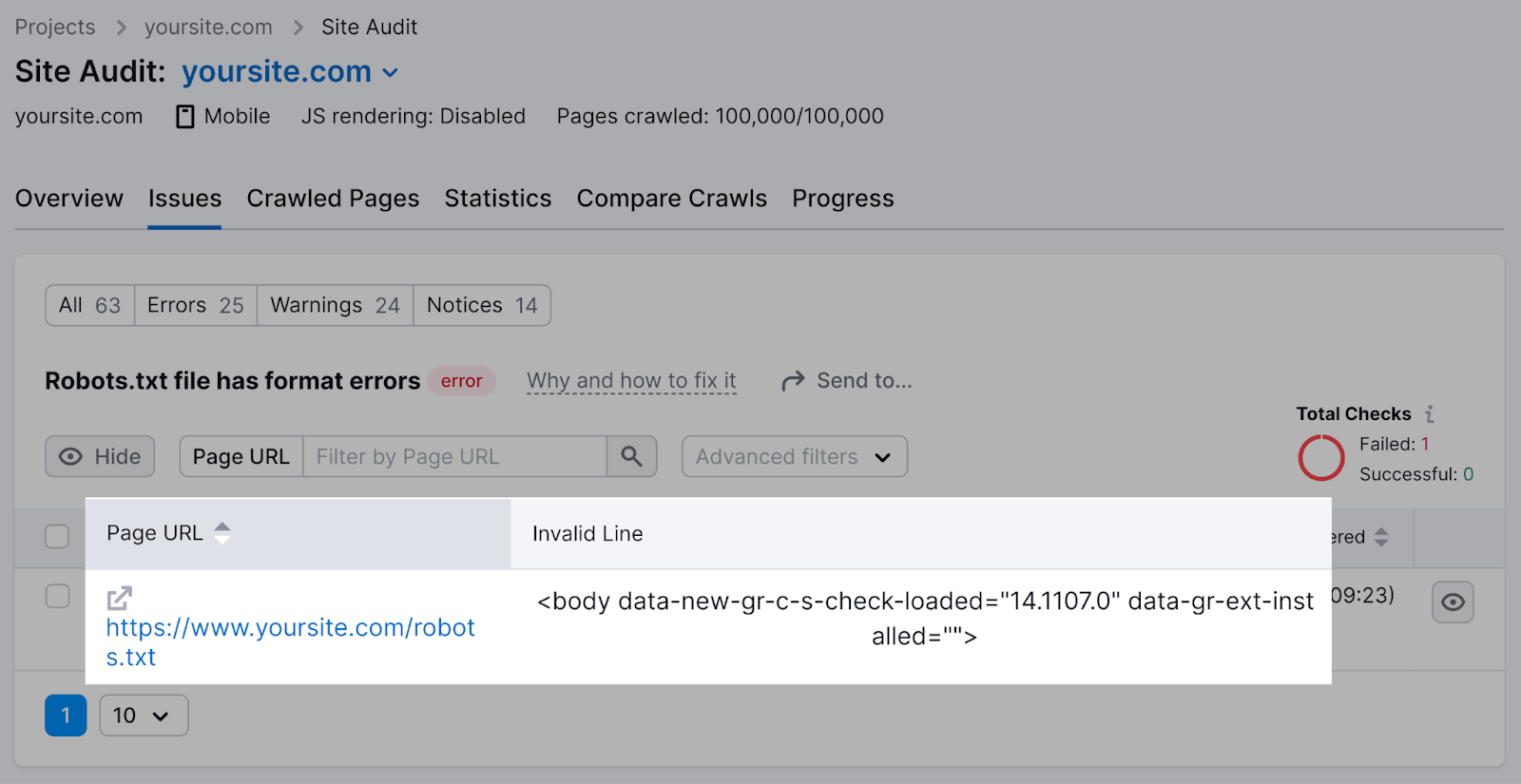The width and height of the screenshot is (1521, 784).
Task: Hide this issue with the Hide button
Action: click(x=100, y=456)
